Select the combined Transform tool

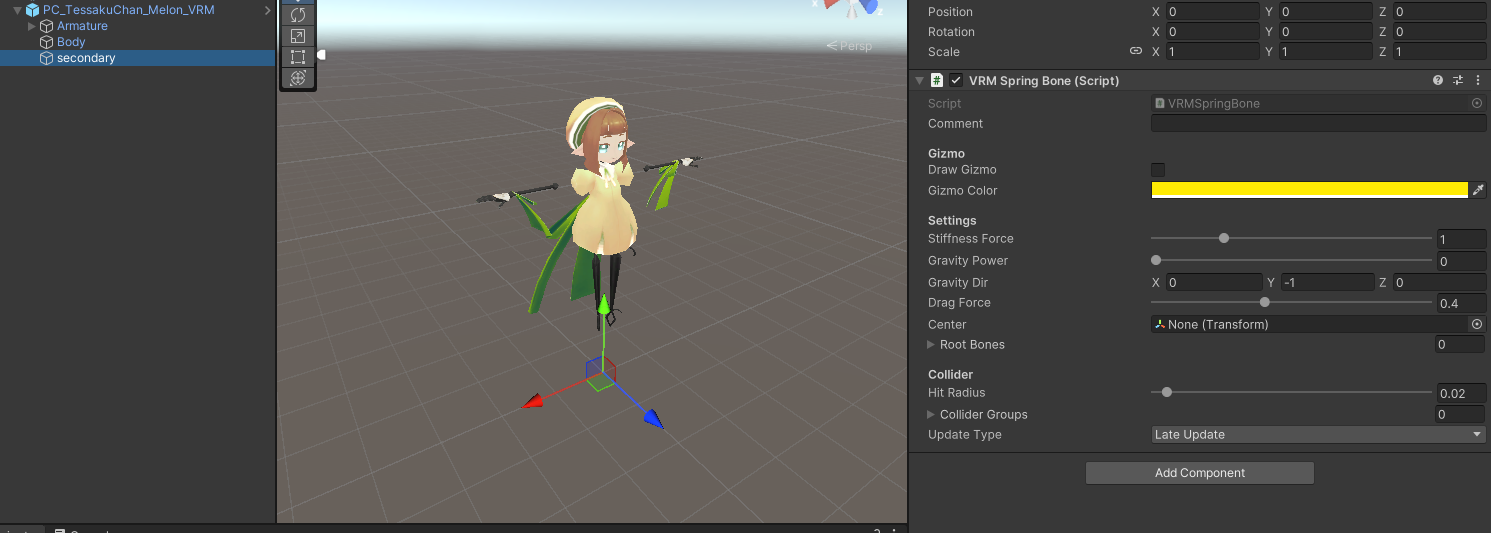297,78
